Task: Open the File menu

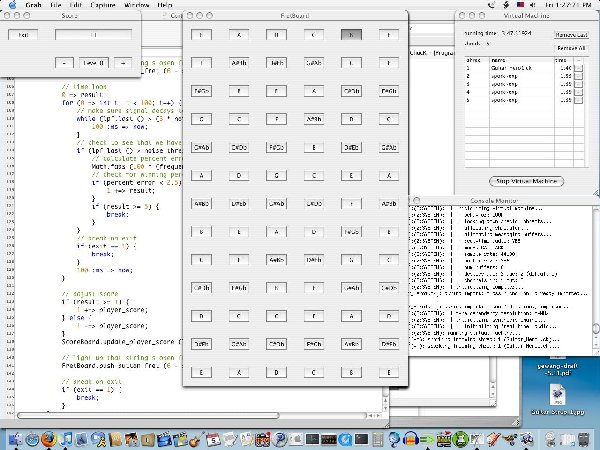Action: (x=55, y=5)
